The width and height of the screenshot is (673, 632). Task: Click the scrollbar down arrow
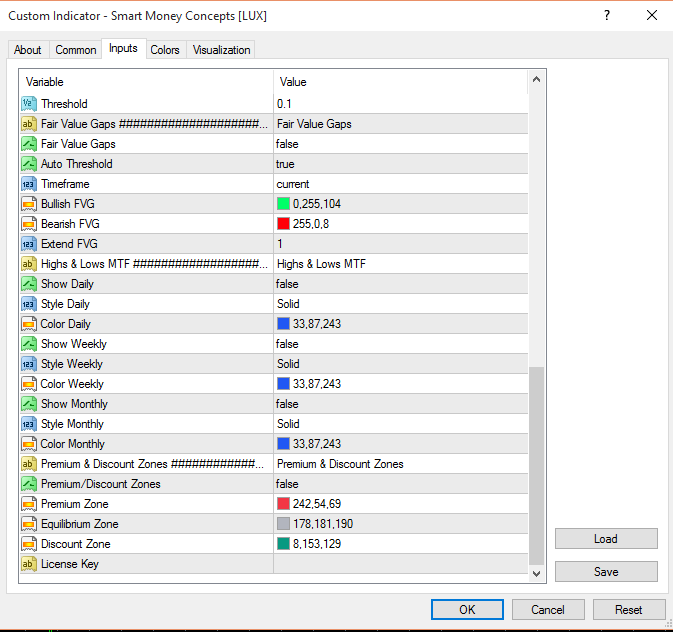point(537,573)
